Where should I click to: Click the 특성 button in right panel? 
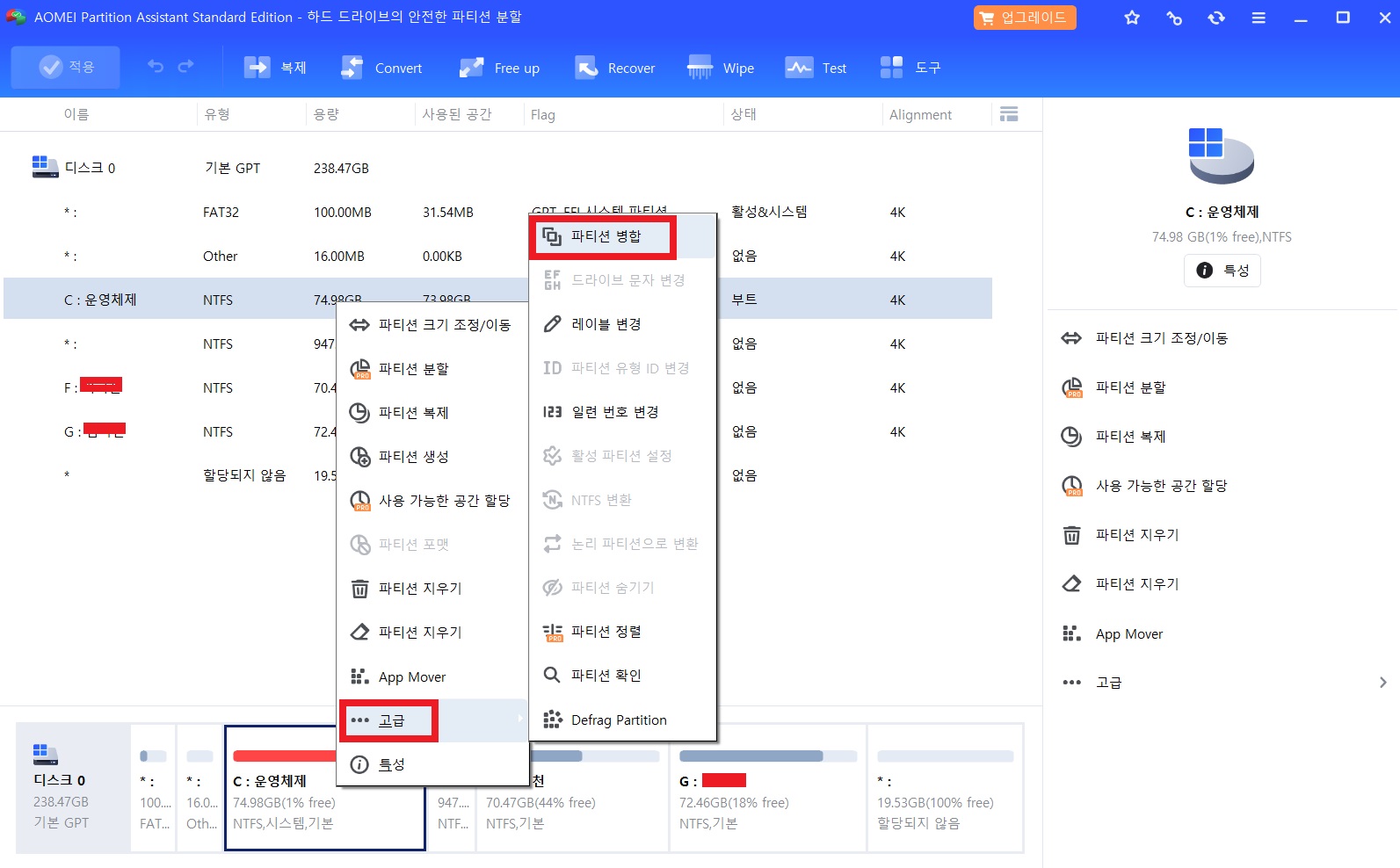coord(1222,271)
